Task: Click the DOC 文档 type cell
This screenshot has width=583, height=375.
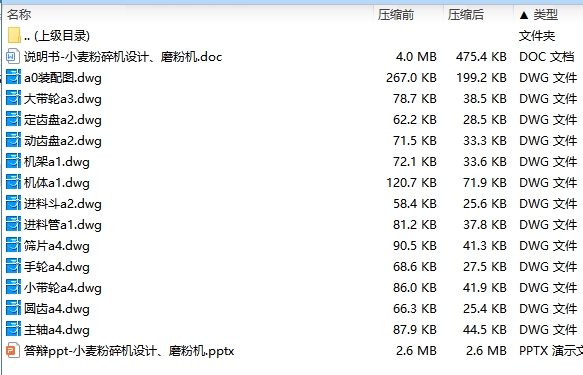Action: click(x=547, y=56)
